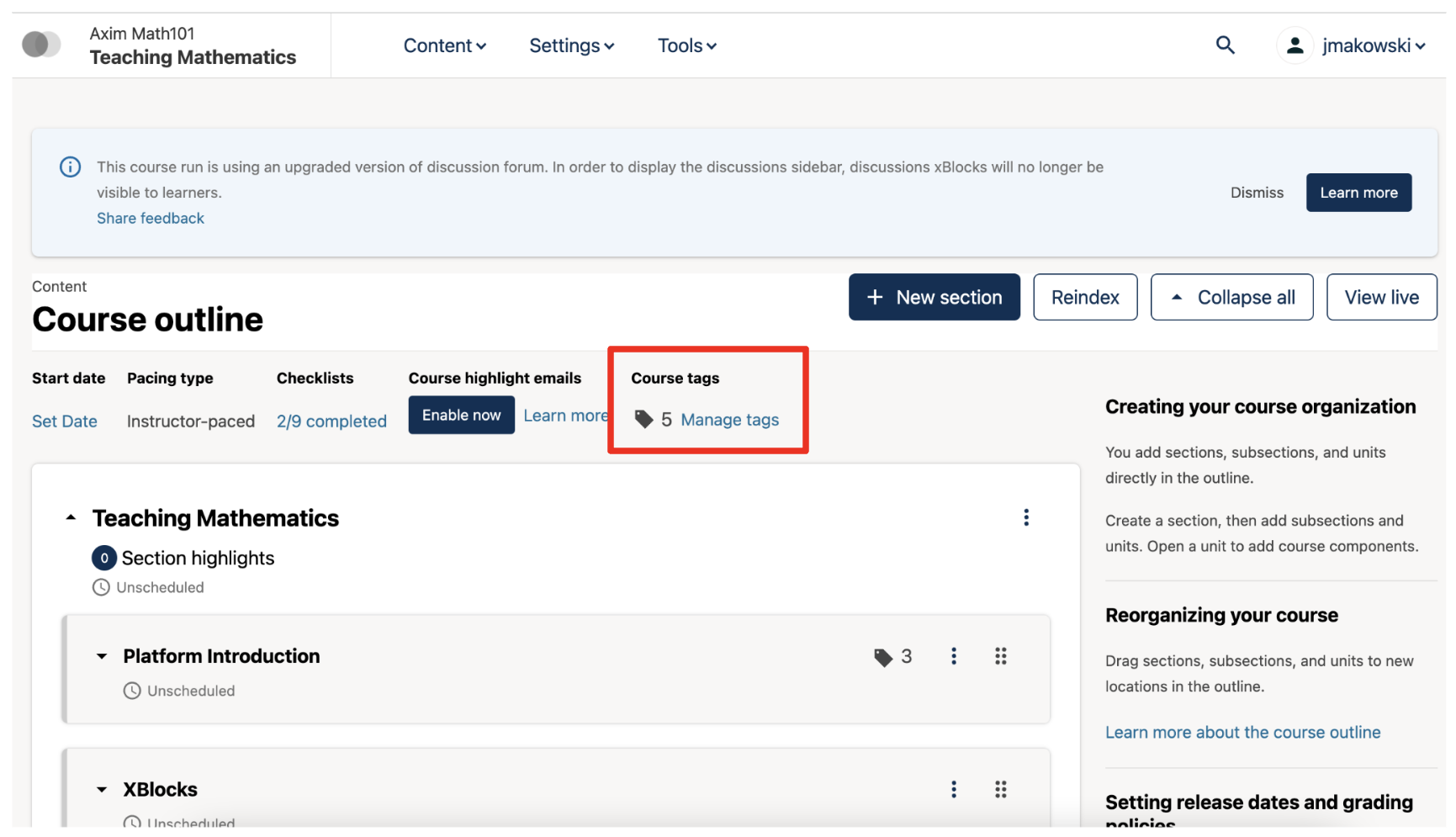
Task: Click the New section button
Action: pos(934,297)
